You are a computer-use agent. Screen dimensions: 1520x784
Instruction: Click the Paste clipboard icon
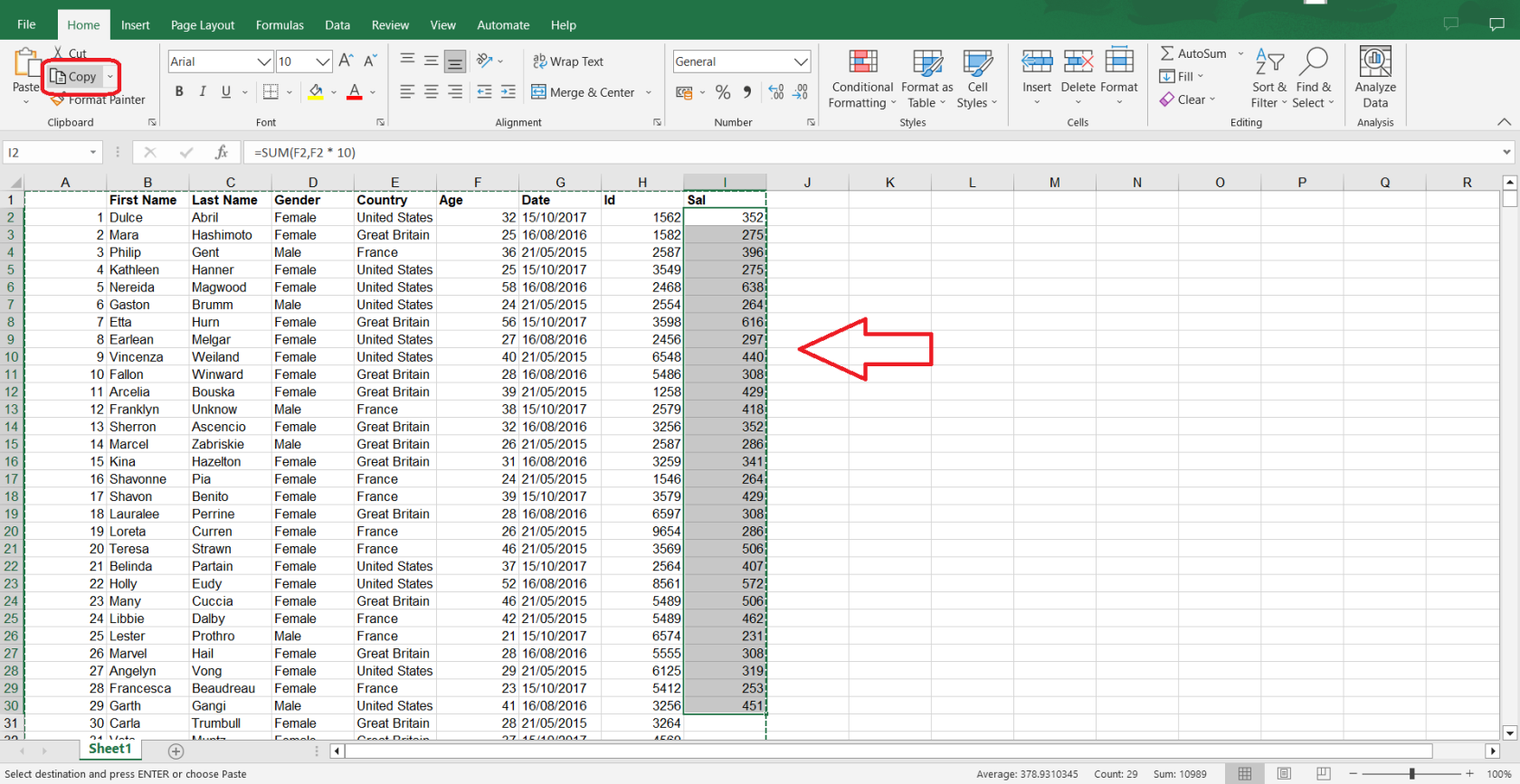25,61
